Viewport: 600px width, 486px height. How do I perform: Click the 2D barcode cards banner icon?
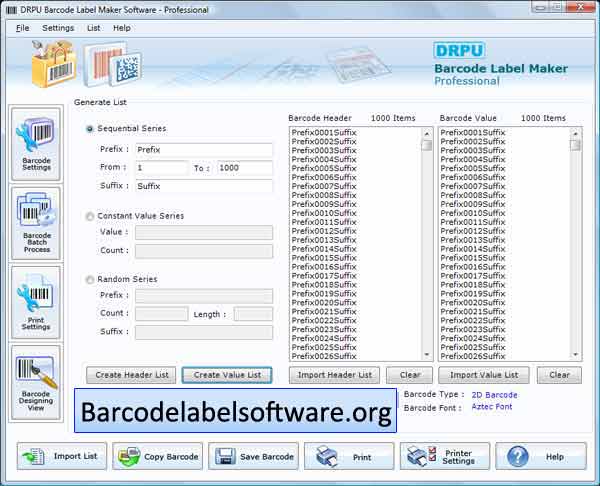[112, 64]
